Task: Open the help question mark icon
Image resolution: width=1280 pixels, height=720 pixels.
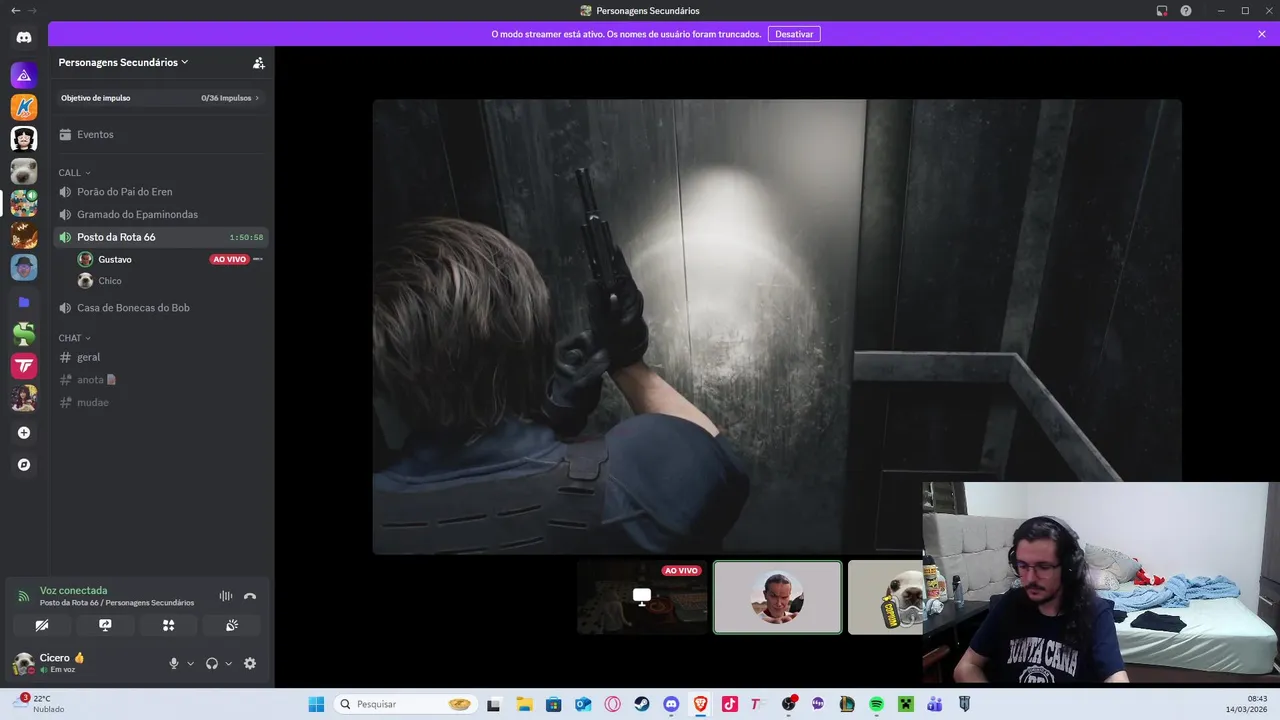Action: click(1186, 11)
